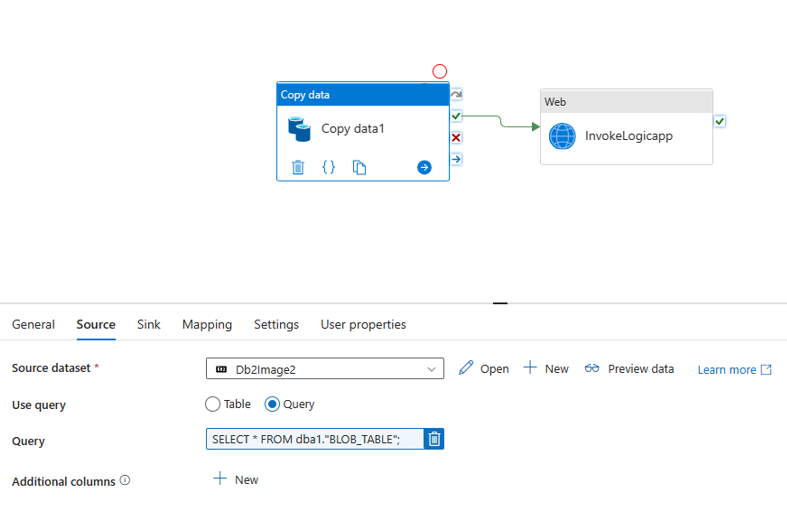
Task: Switch to the Source tab
Action: point(96,325)
